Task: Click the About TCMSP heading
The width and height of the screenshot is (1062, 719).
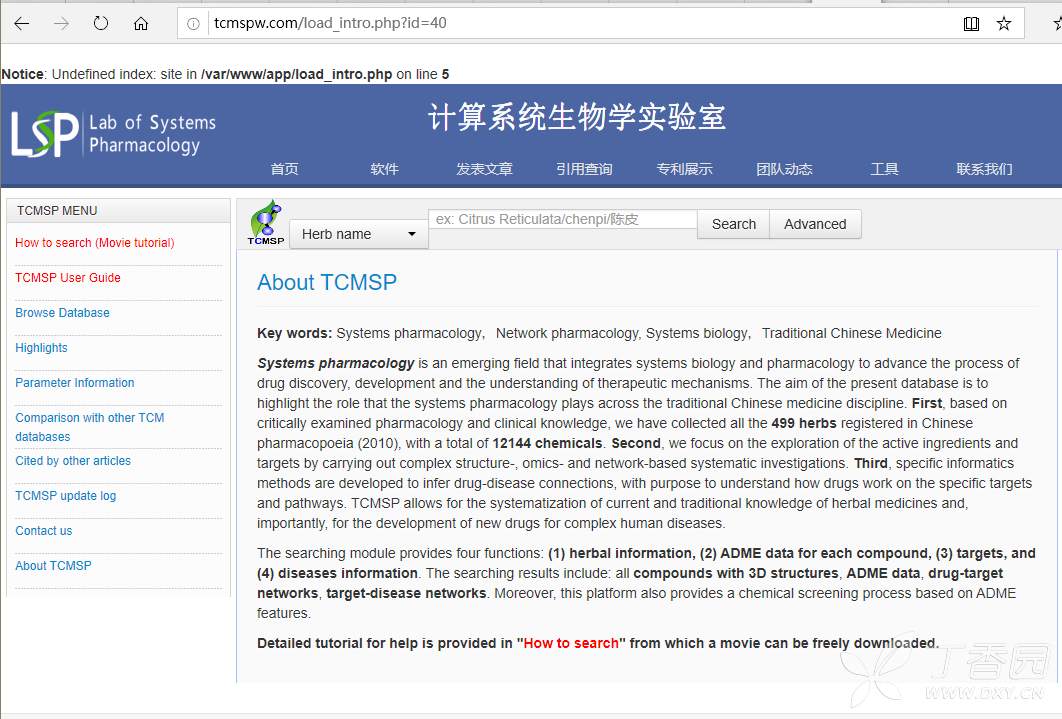Action: coord(327,282)
